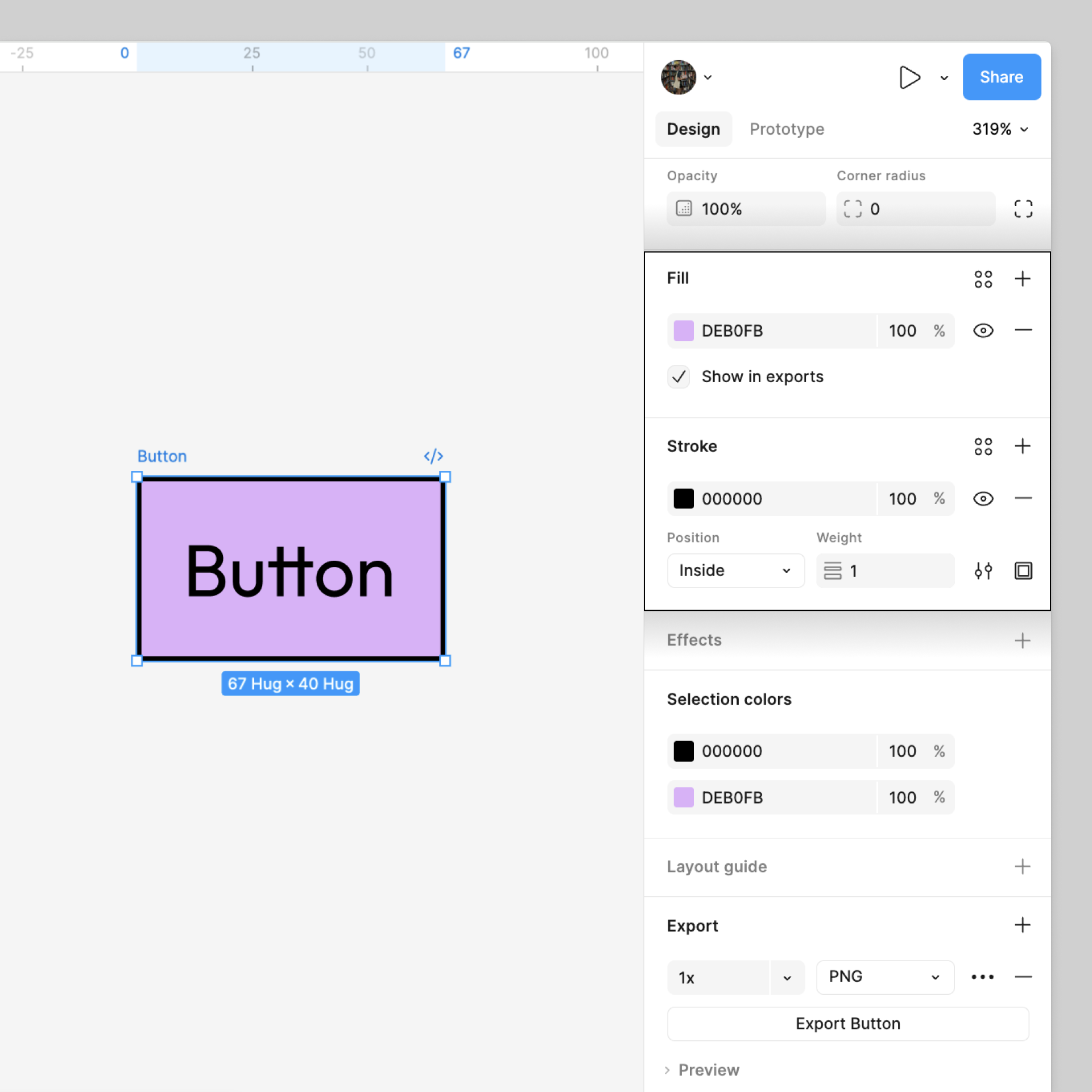Click the Export Button button
The width and height of the screenshot is (1092, 1092).
tap(847, 1024)
